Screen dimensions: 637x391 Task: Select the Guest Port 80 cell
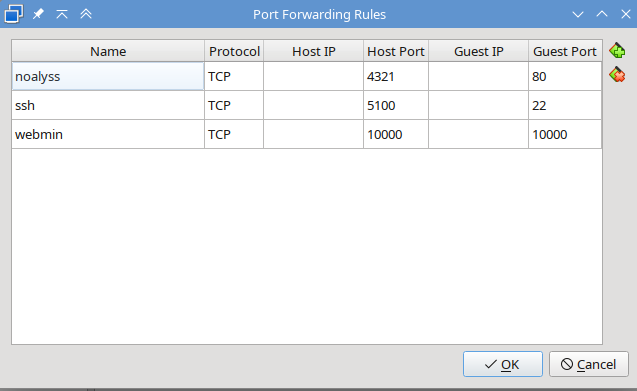[565, 76]
